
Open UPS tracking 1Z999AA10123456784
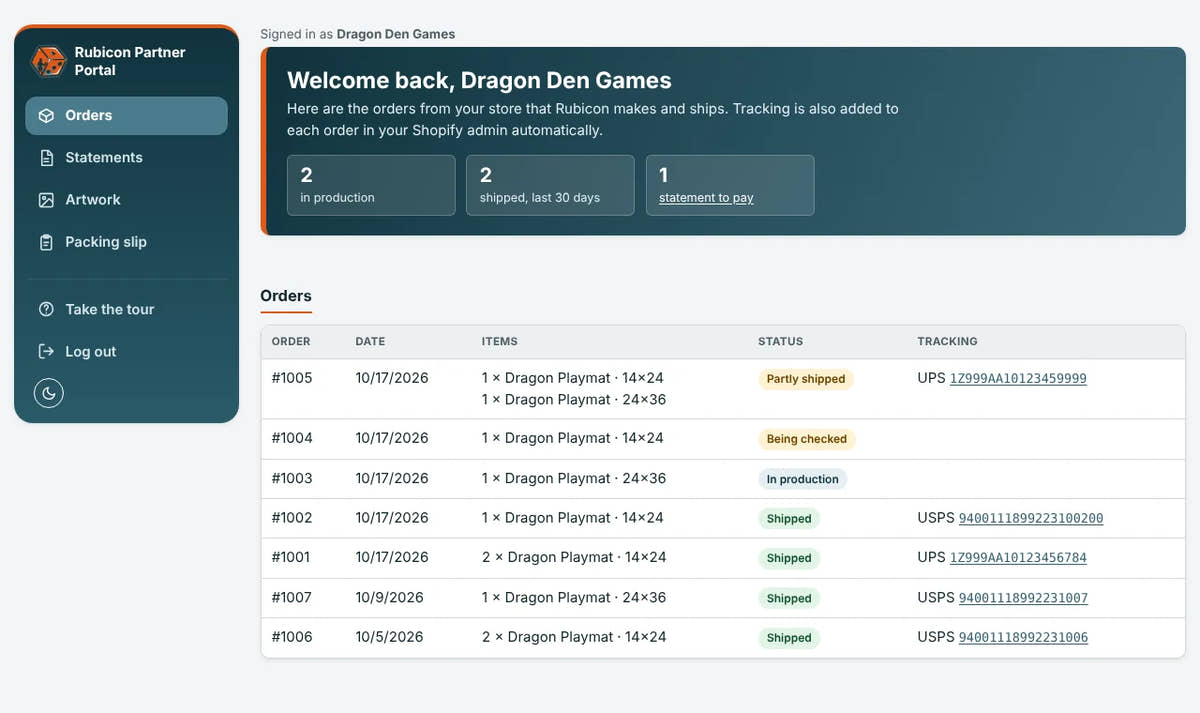[x=1018, y=558]
